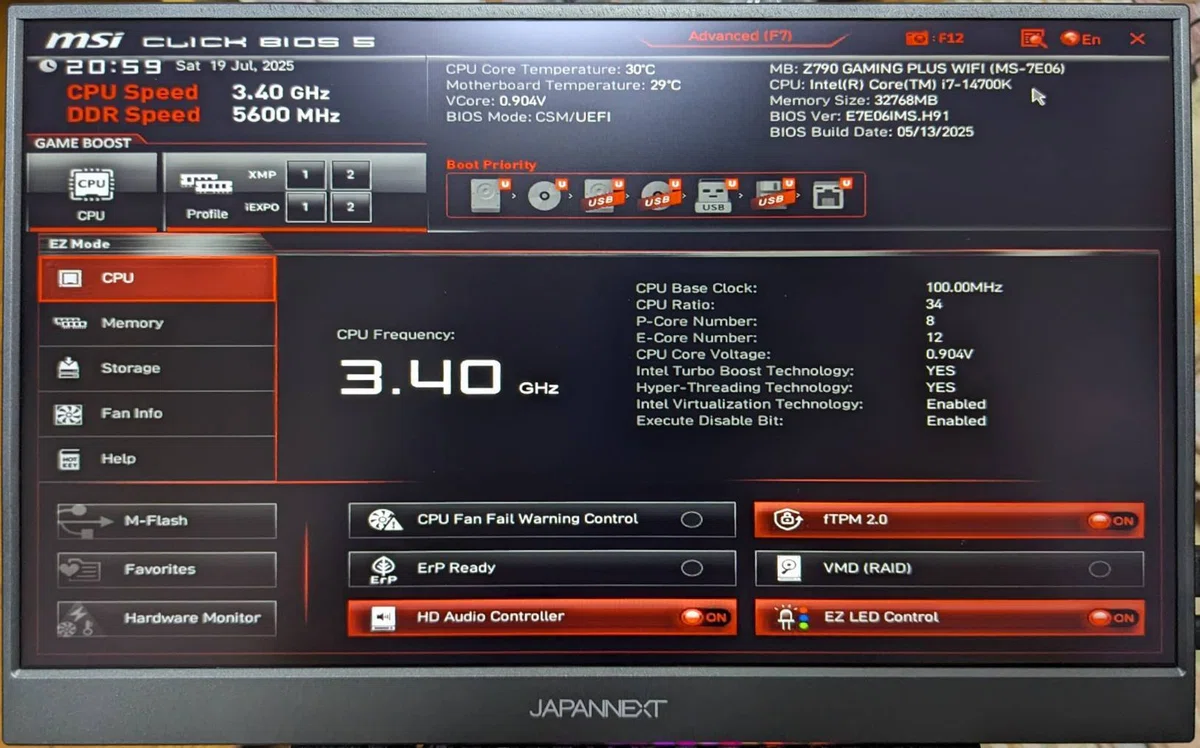Click the E-Core Number value 12
The height and width of the screenshot is (748, 1200).
pos(934,337)
